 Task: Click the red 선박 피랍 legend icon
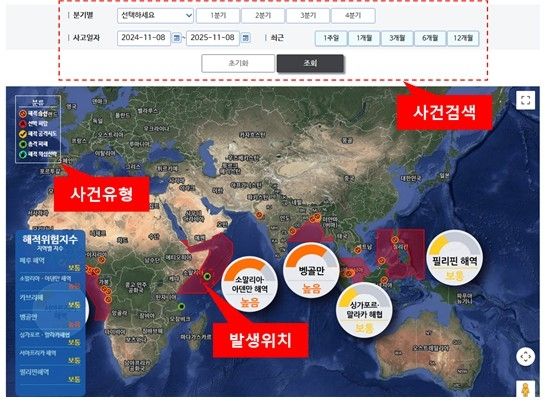(x=23, y=124)
